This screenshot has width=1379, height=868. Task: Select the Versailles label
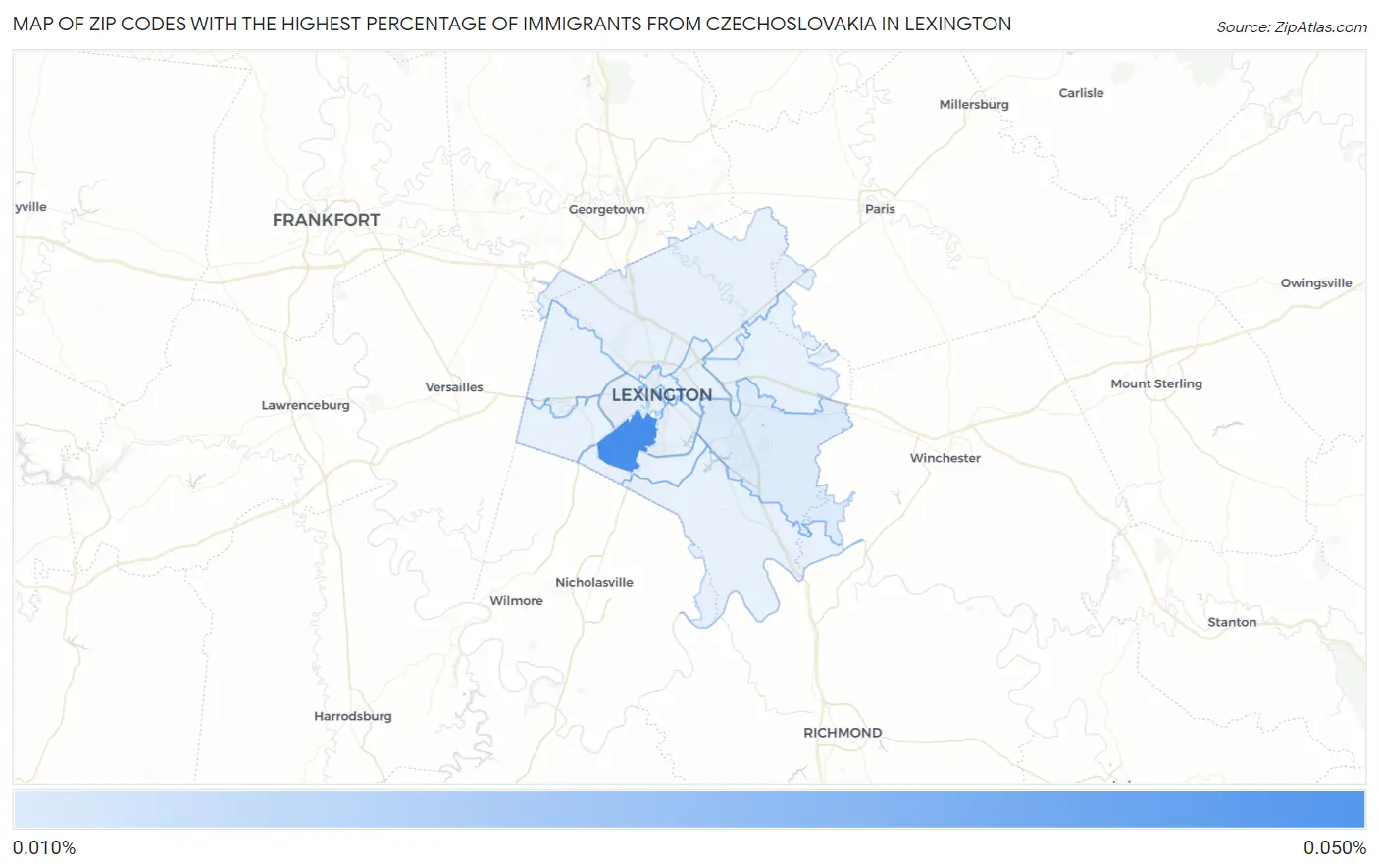(454, 387)
